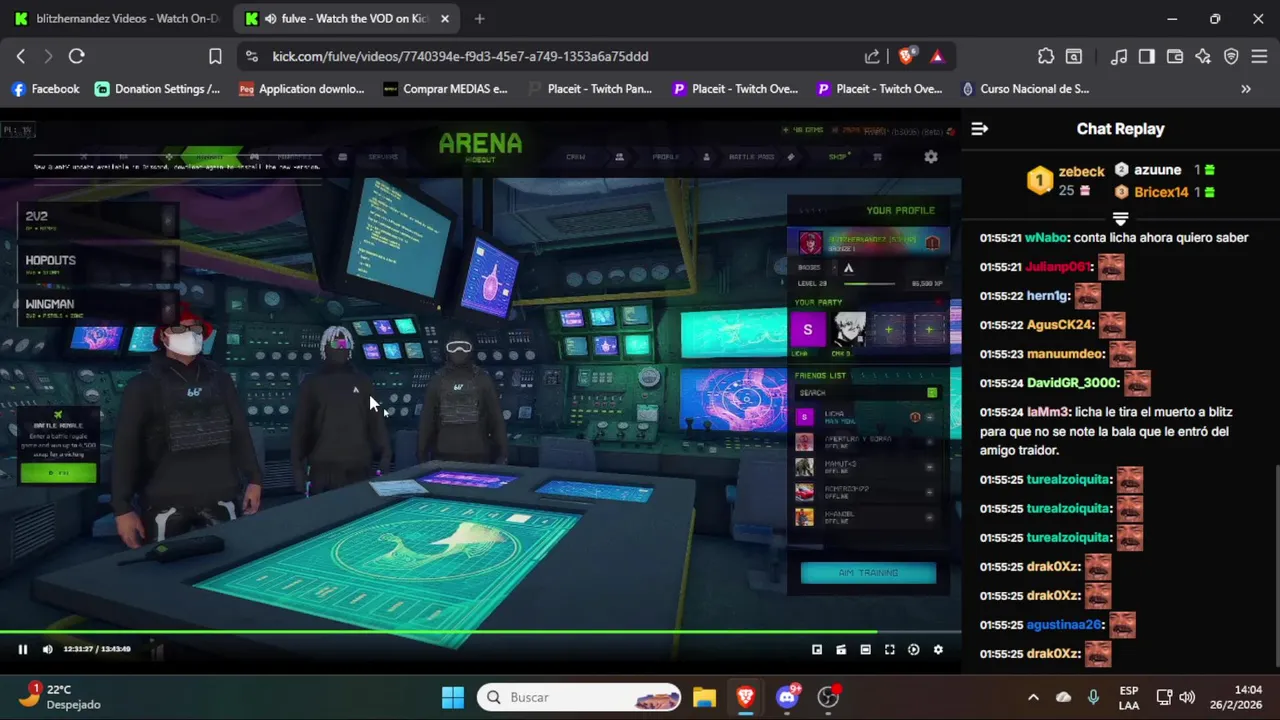The width and height of the screenshot is (1280, 720).
Task: Open the browser main hamburger menu
Action: click(1259, 56)
